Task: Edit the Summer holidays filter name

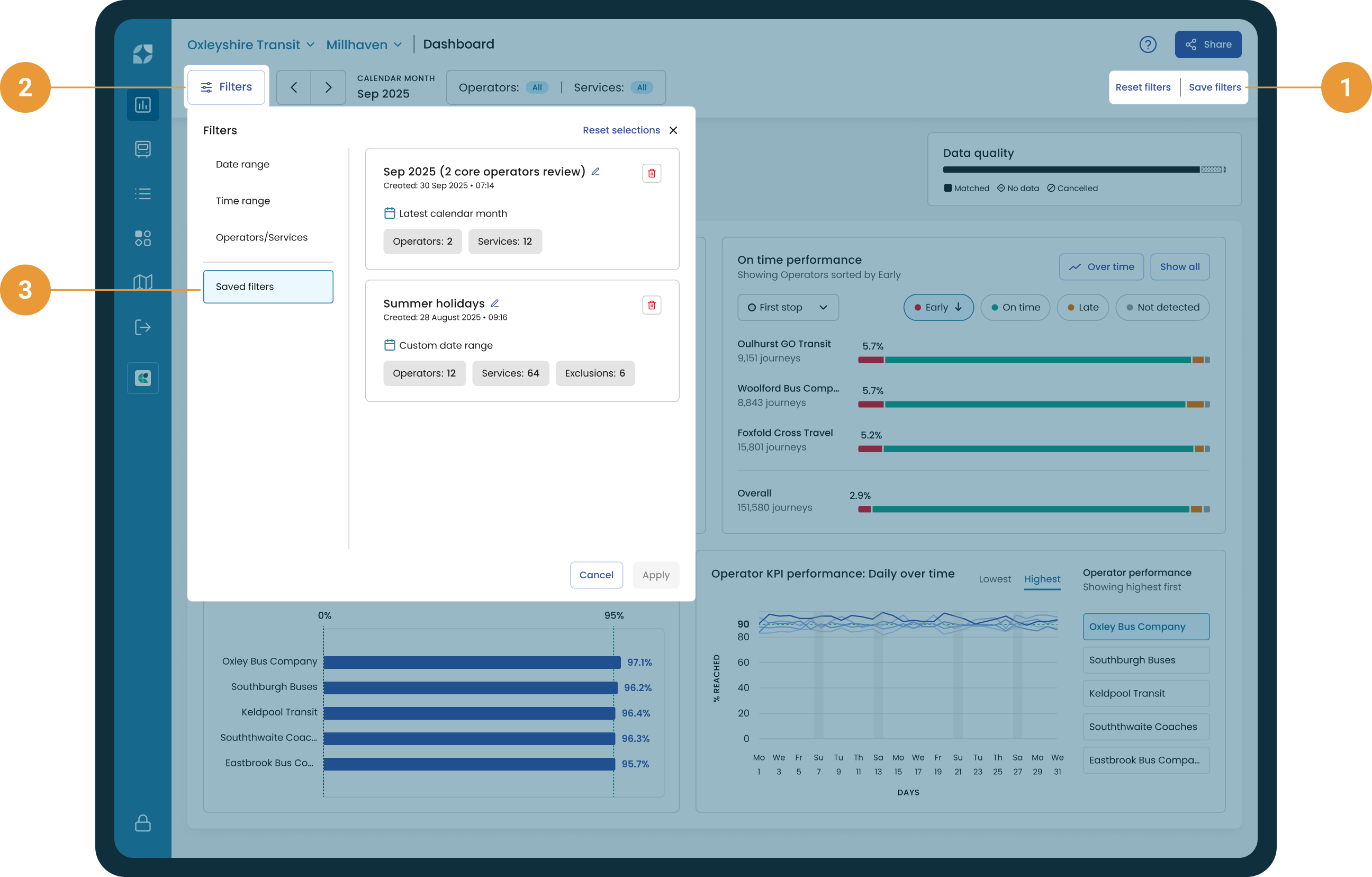Action: tap(494, 303)
